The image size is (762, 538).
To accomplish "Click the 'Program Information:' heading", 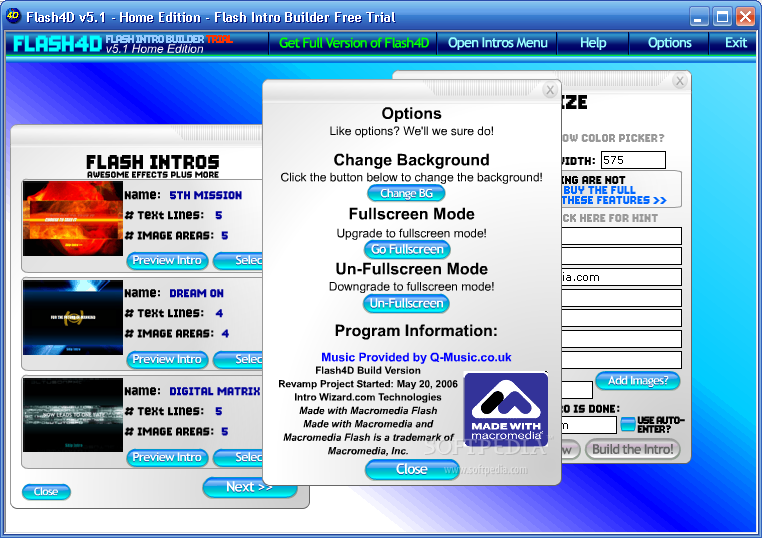I will point(416,331).
